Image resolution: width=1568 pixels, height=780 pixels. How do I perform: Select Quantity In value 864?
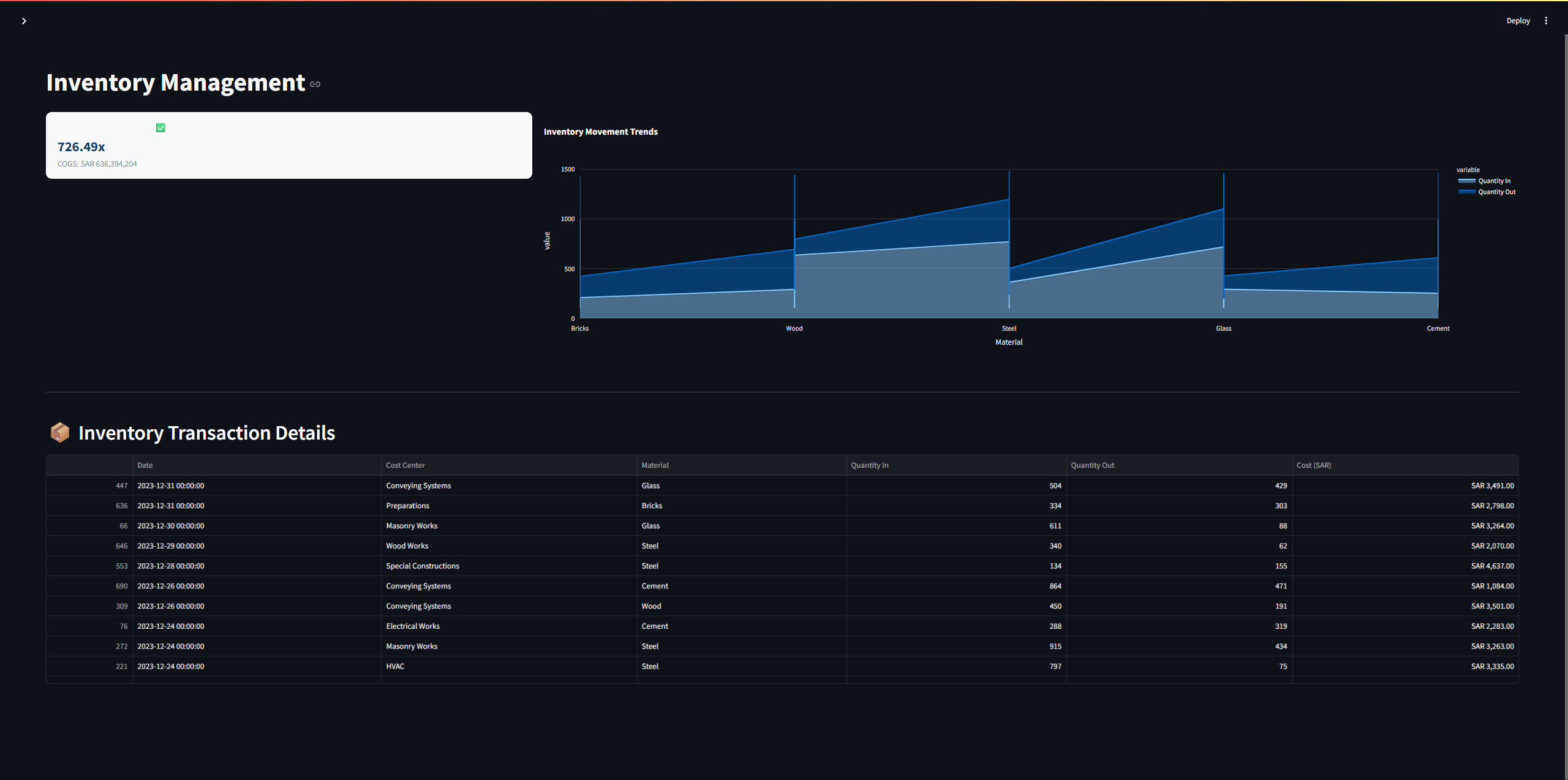point(956,587)
